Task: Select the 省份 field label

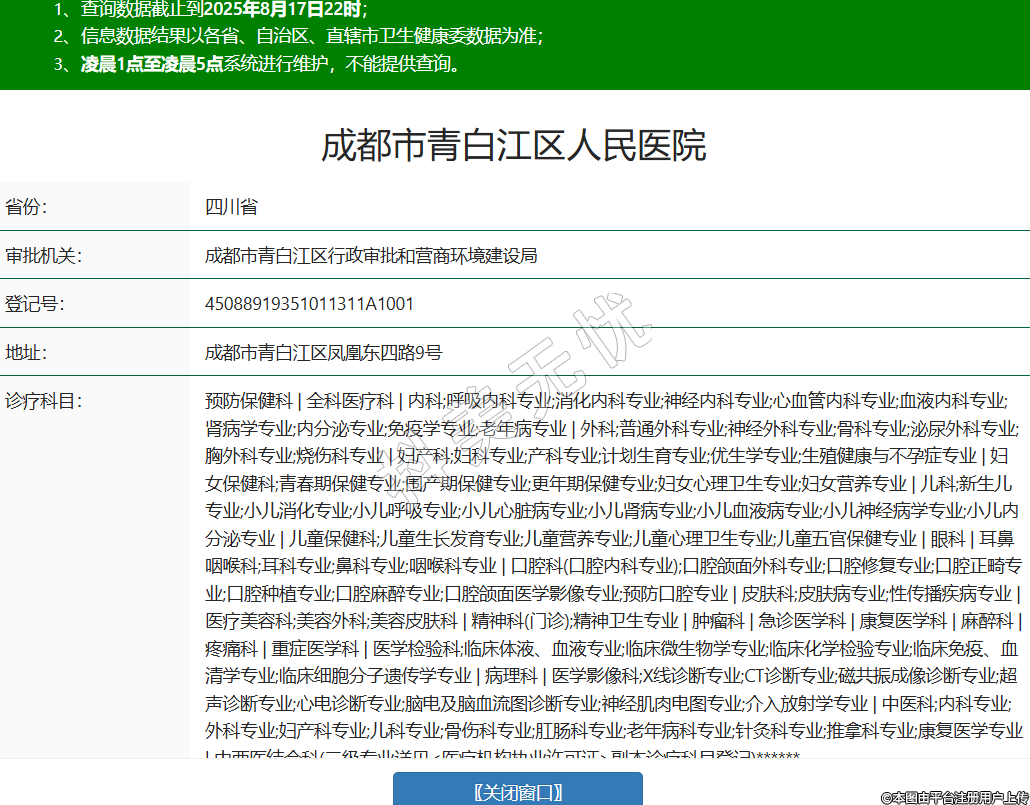Action: (27, 207)
